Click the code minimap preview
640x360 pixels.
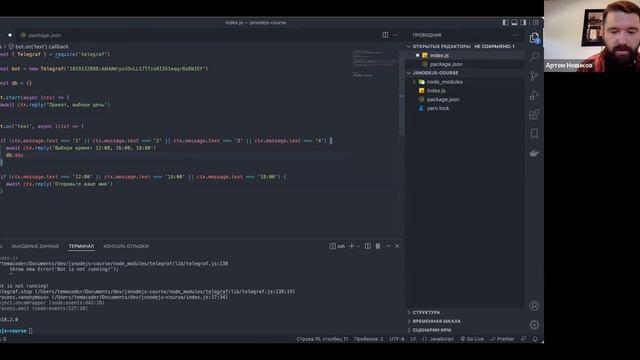[374, 64]
